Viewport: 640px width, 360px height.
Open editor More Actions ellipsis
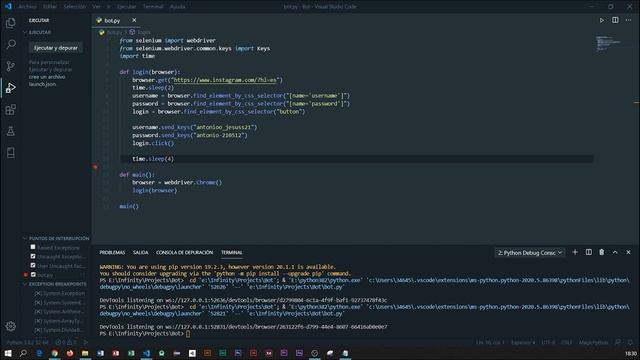(628, 20)
